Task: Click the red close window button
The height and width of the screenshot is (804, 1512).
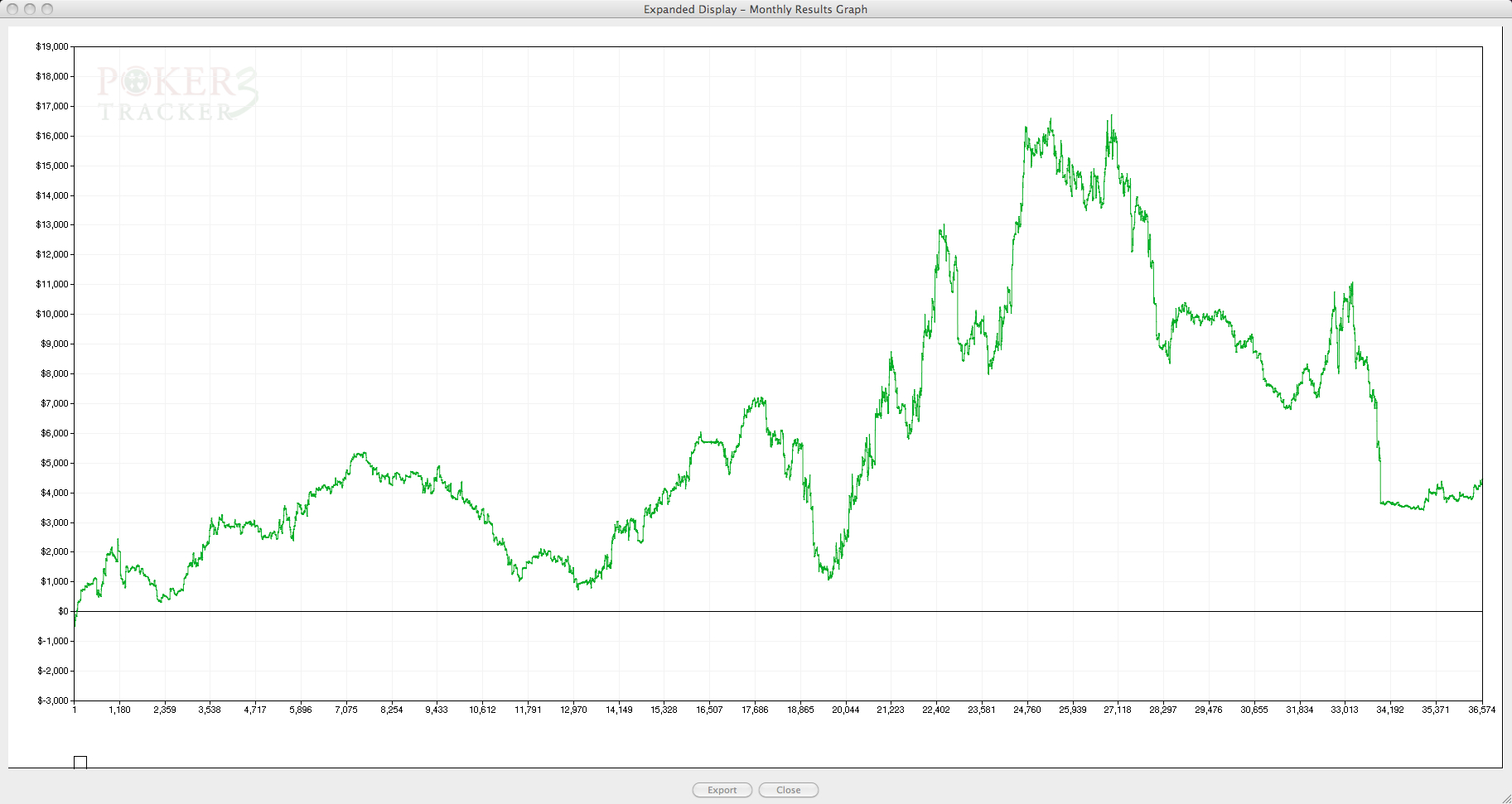Action: 12,9
